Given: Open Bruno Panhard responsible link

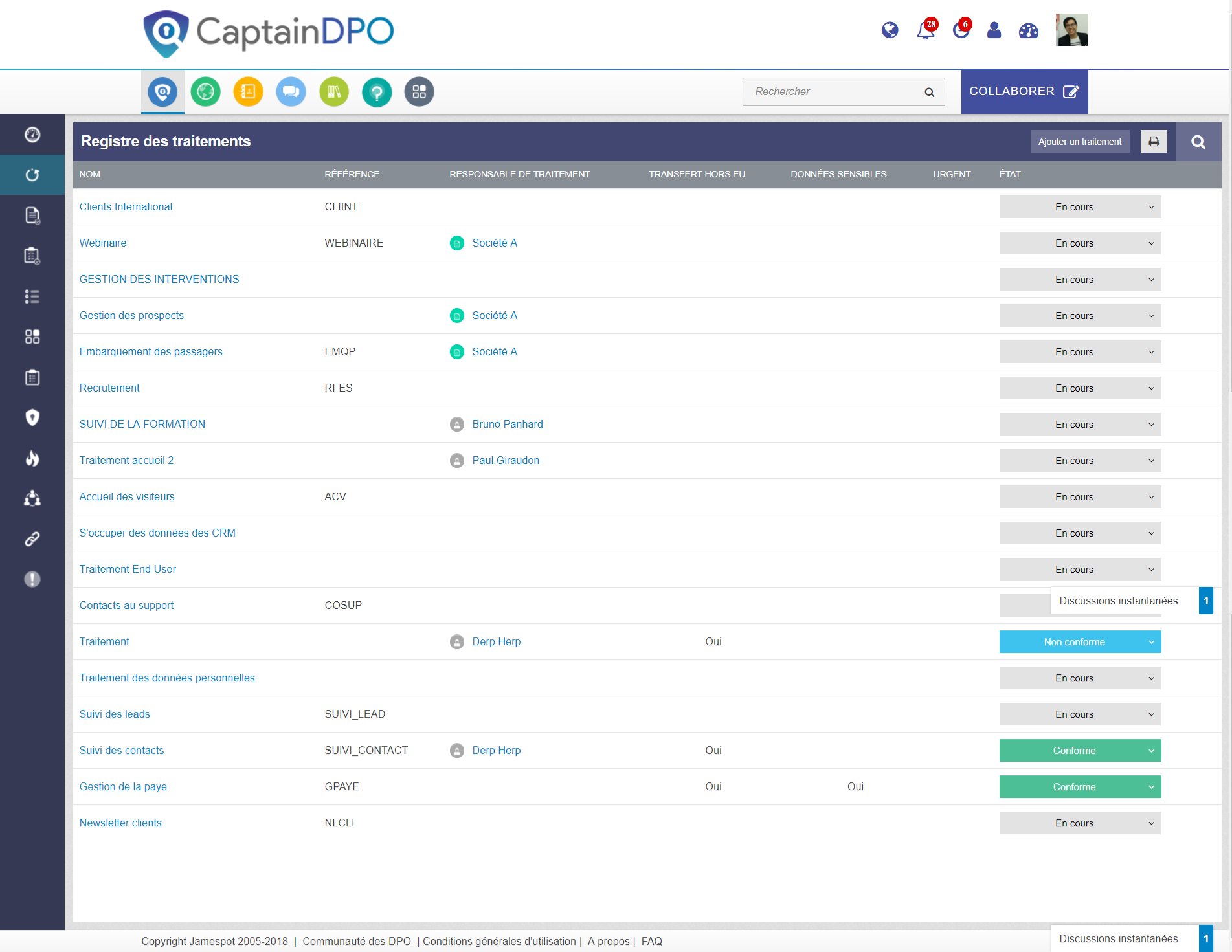Looking at the screenshot, I should [508, 425].
